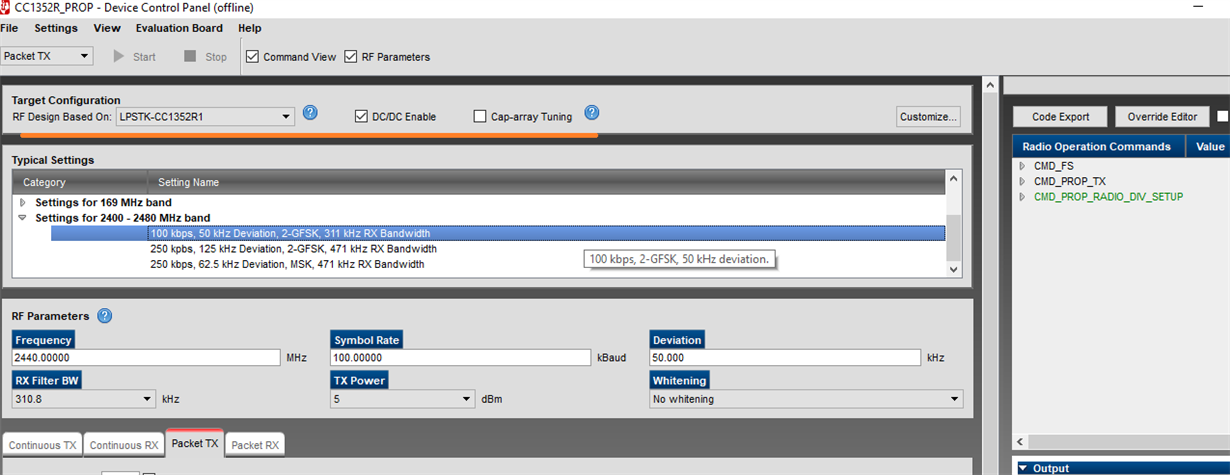Click the Deviation input field
The image size is (1230, 475).
click(785, 357)
